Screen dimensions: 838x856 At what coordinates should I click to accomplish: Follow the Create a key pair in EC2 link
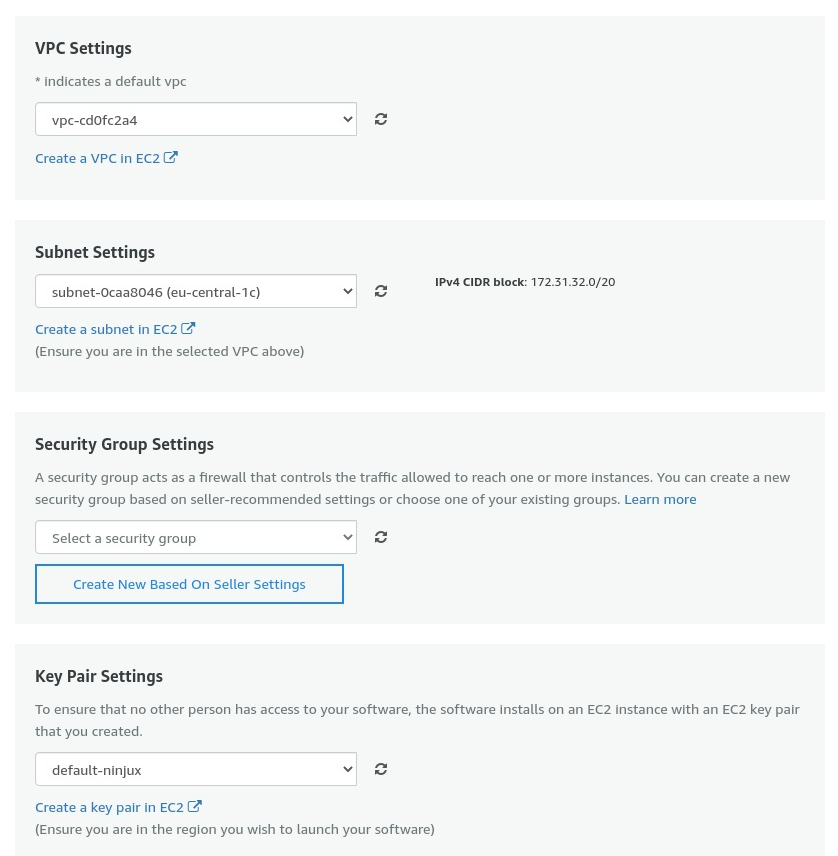109,807
